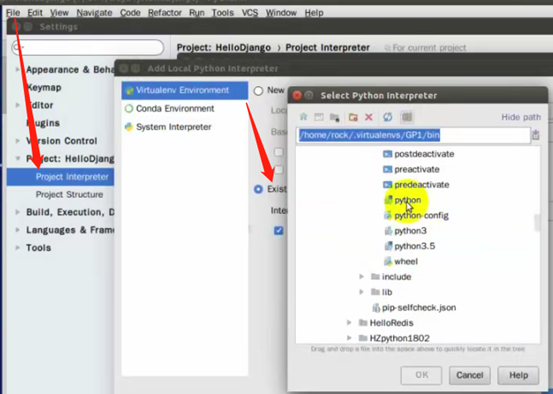Image resolution: width=553 pixels, height=394 pixels.
Task: Click Conda Environment circle icon
Action: point(129,109)
